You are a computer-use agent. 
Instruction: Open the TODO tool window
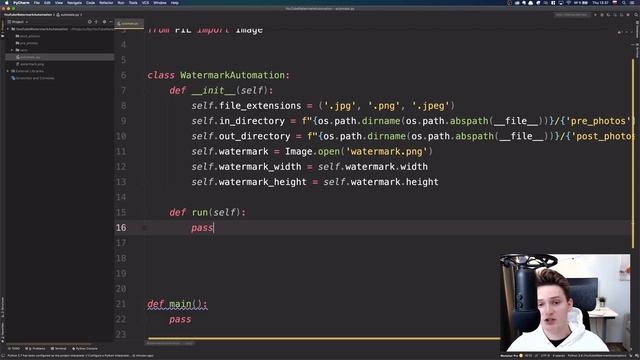coord(14,349)
